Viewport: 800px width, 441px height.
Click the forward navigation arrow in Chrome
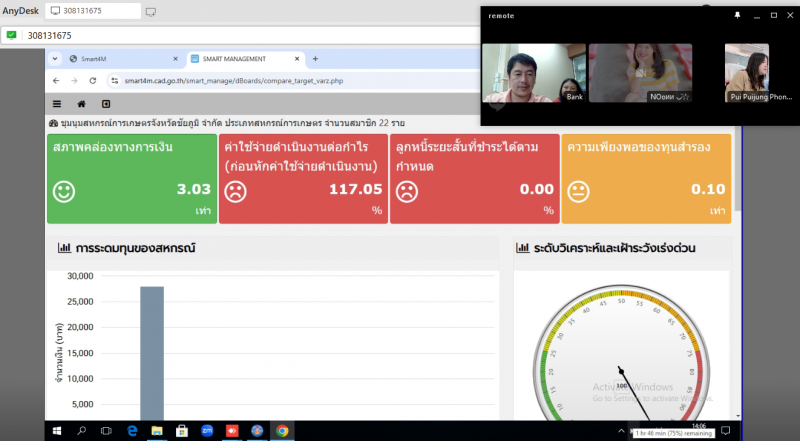[74, 81]
